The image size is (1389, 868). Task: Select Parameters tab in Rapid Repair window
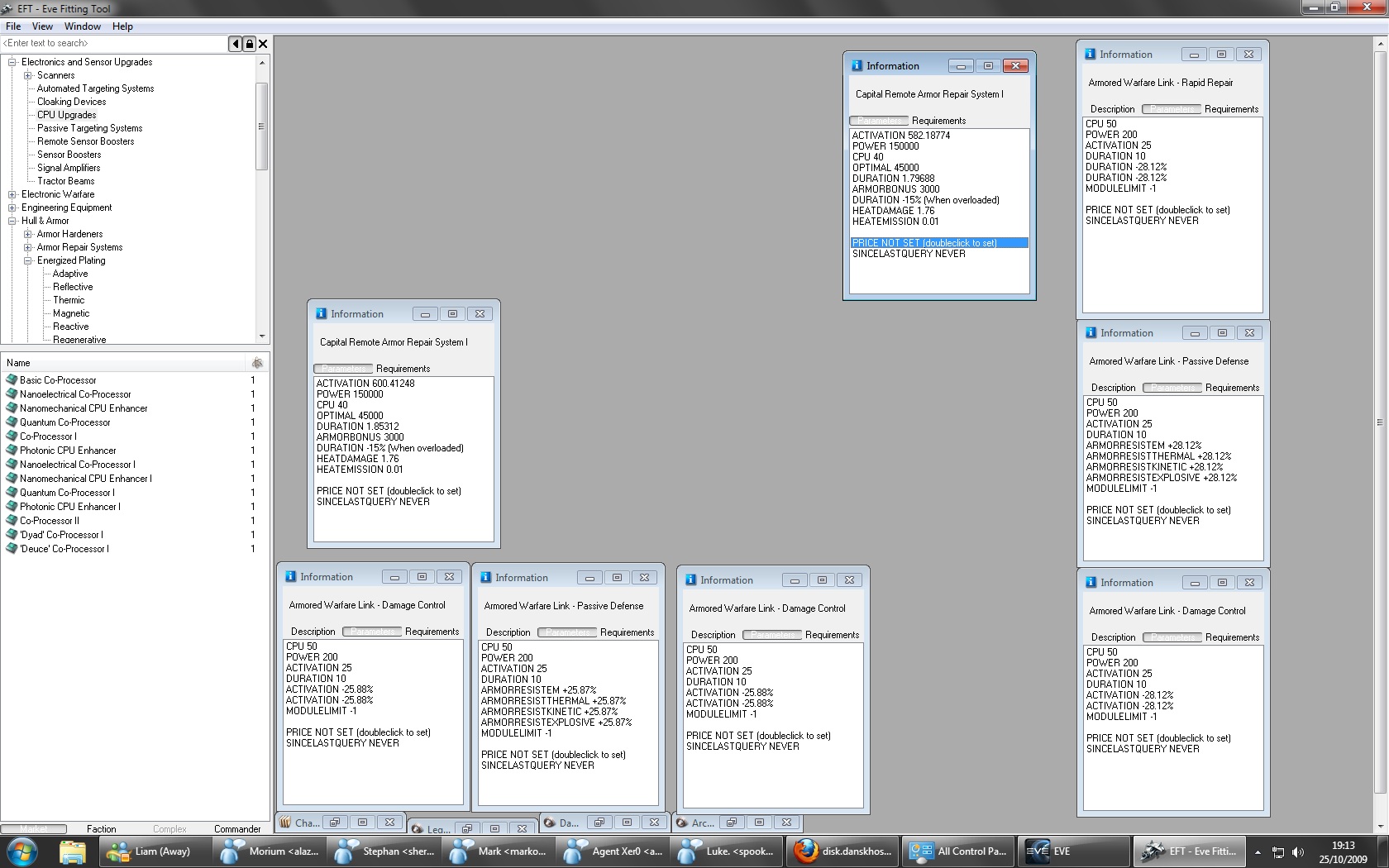point(1171,109)
